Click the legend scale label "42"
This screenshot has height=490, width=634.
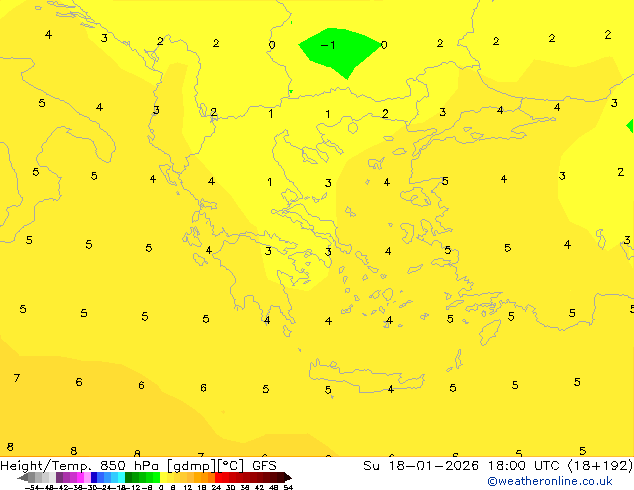[x=259, y=487]
